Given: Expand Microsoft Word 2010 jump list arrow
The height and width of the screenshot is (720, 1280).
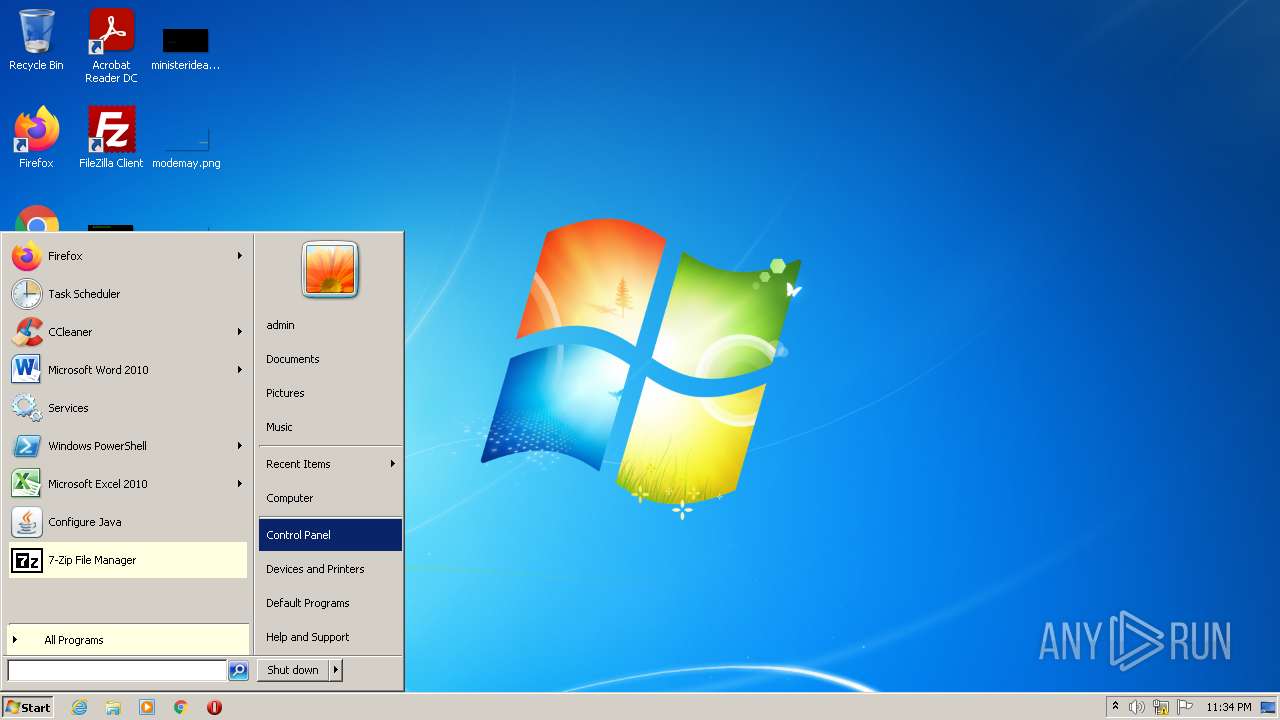Looking at the screenshot, I should pos(240,370).
